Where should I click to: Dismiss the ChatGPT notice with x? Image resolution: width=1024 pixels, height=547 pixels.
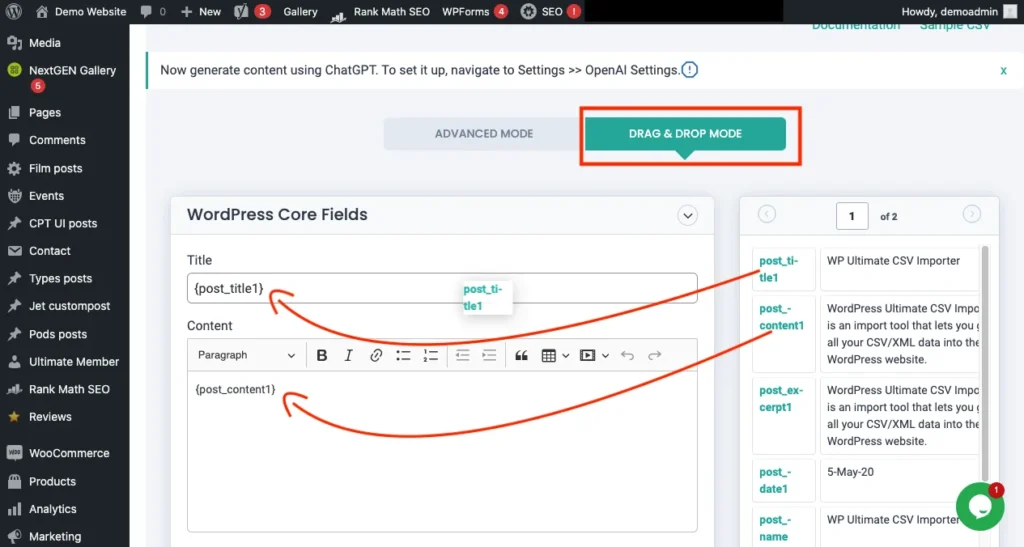click(1003, 71)
